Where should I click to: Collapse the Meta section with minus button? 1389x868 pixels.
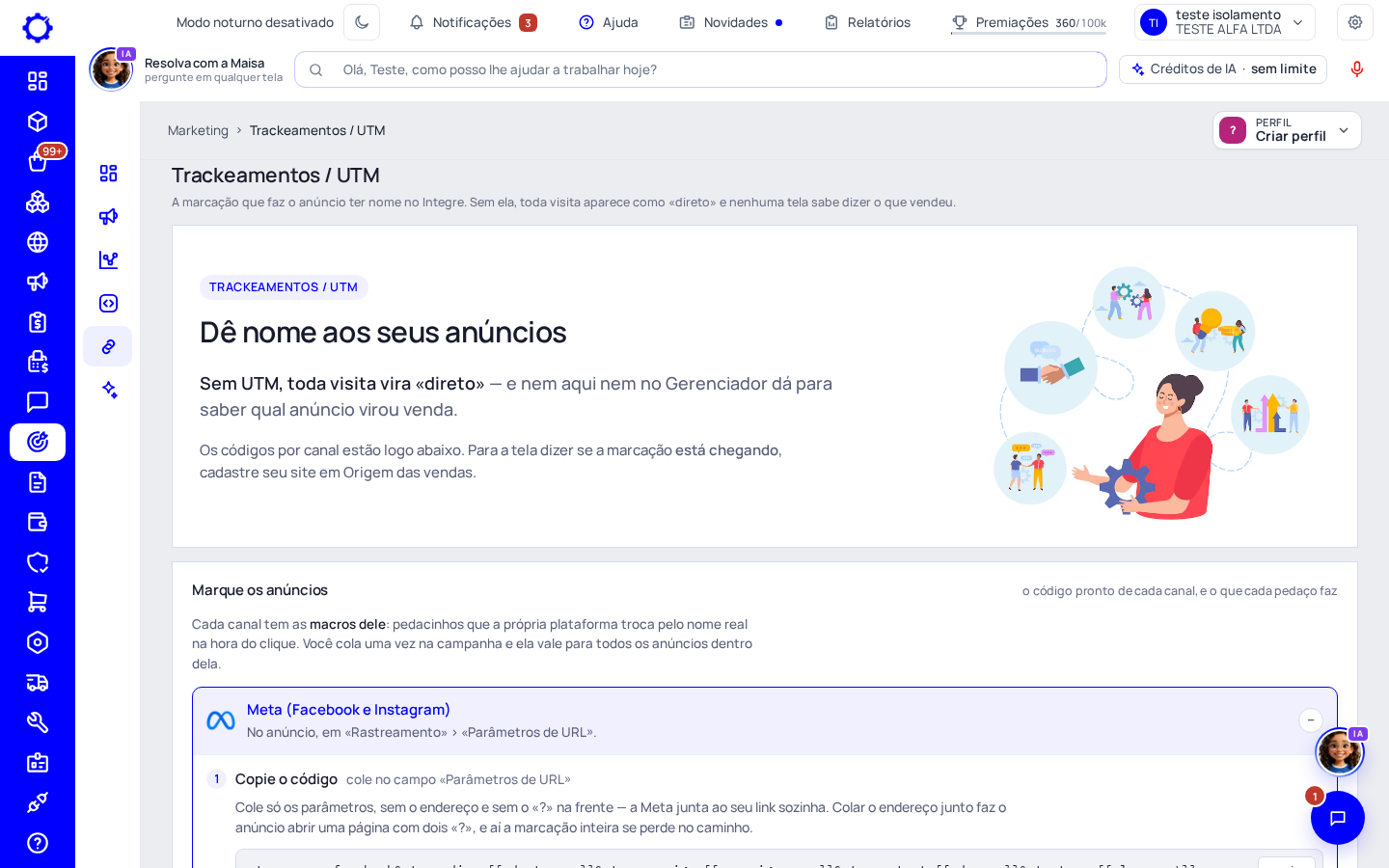click(x=1311, y=720)
